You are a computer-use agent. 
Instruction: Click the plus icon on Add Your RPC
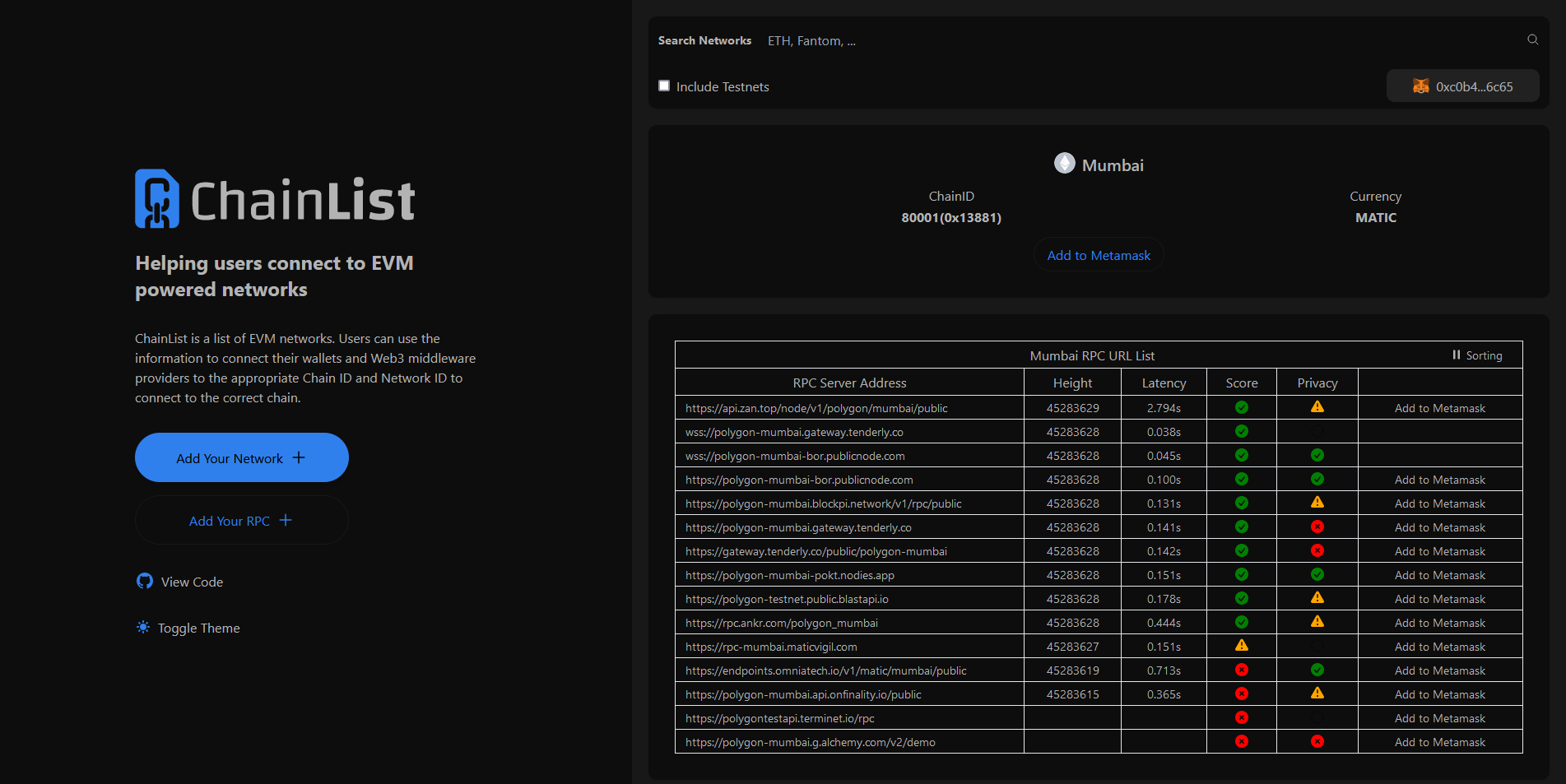pos(286,521)
